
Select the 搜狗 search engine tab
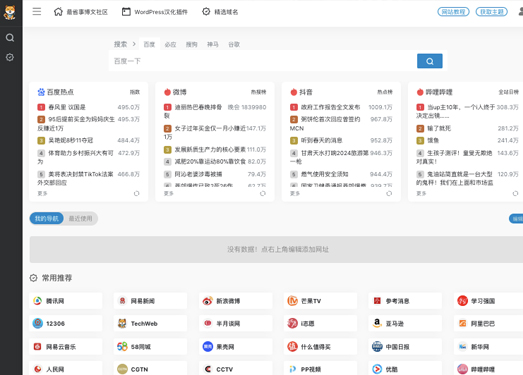191,44
